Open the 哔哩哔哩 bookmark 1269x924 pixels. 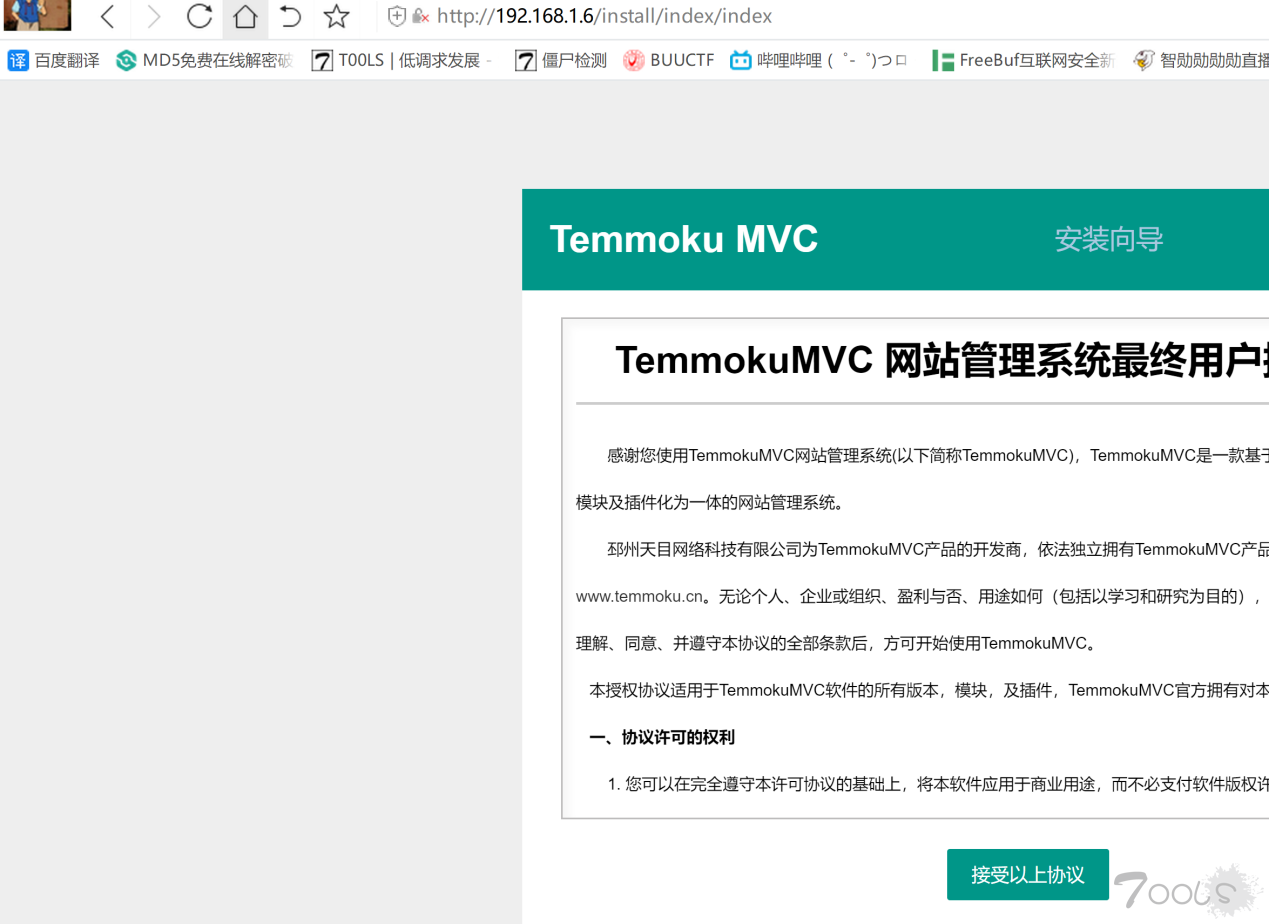[818, 60]
